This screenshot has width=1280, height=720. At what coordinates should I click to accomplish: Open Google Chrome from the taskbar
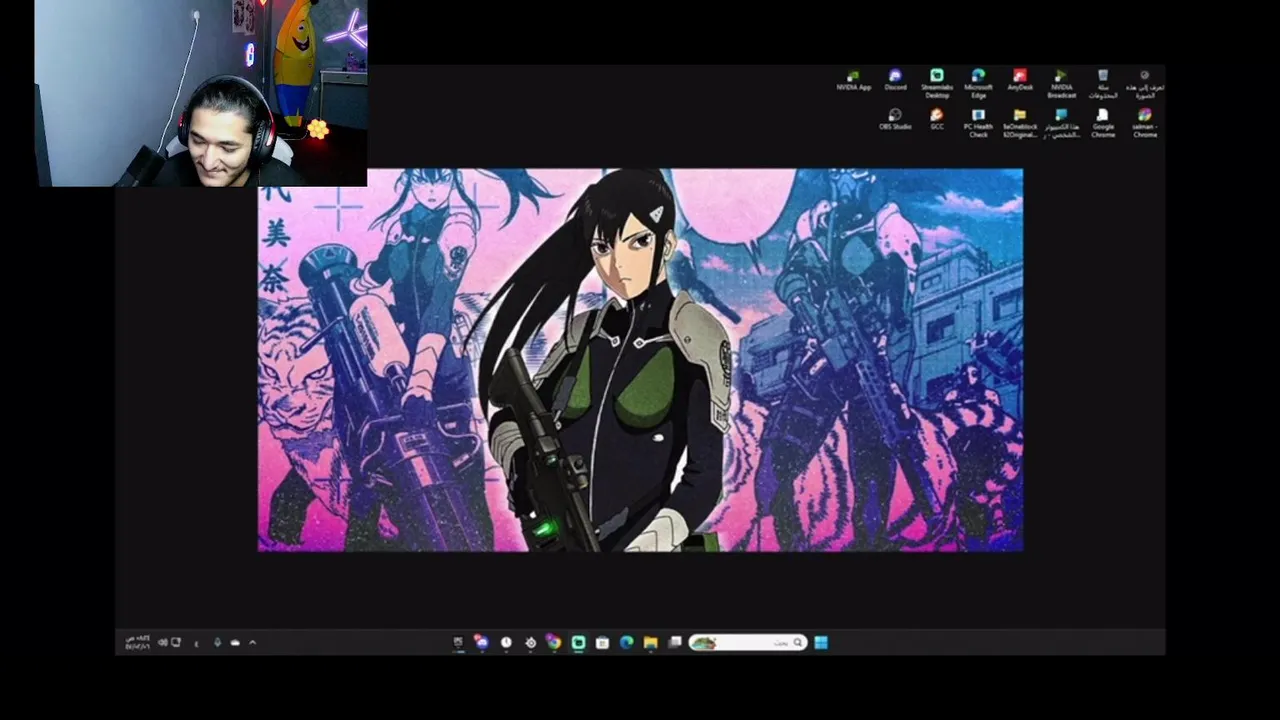click(554, 642)
